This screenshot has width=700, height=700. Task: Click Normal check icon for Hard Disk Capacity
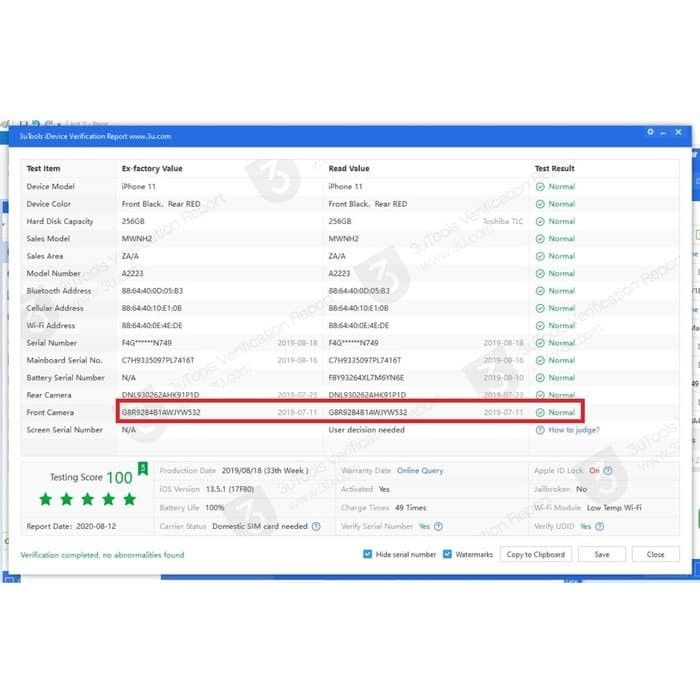(x=540, y=221)
